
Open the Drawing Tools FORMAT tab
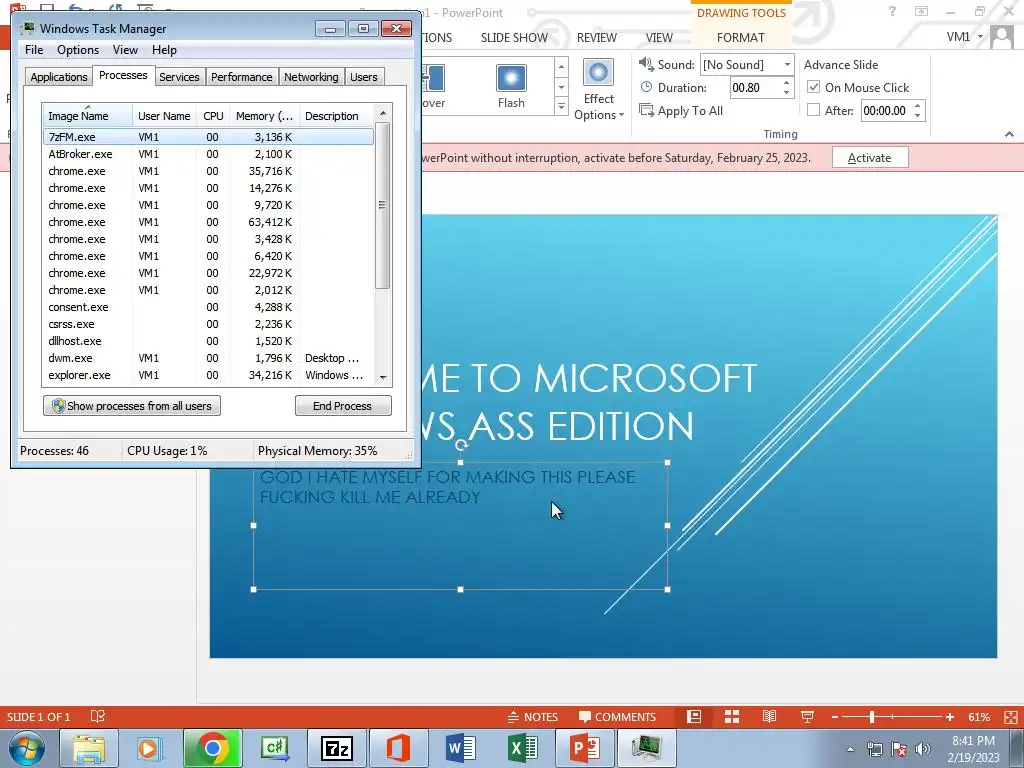(x=741, y=38)
